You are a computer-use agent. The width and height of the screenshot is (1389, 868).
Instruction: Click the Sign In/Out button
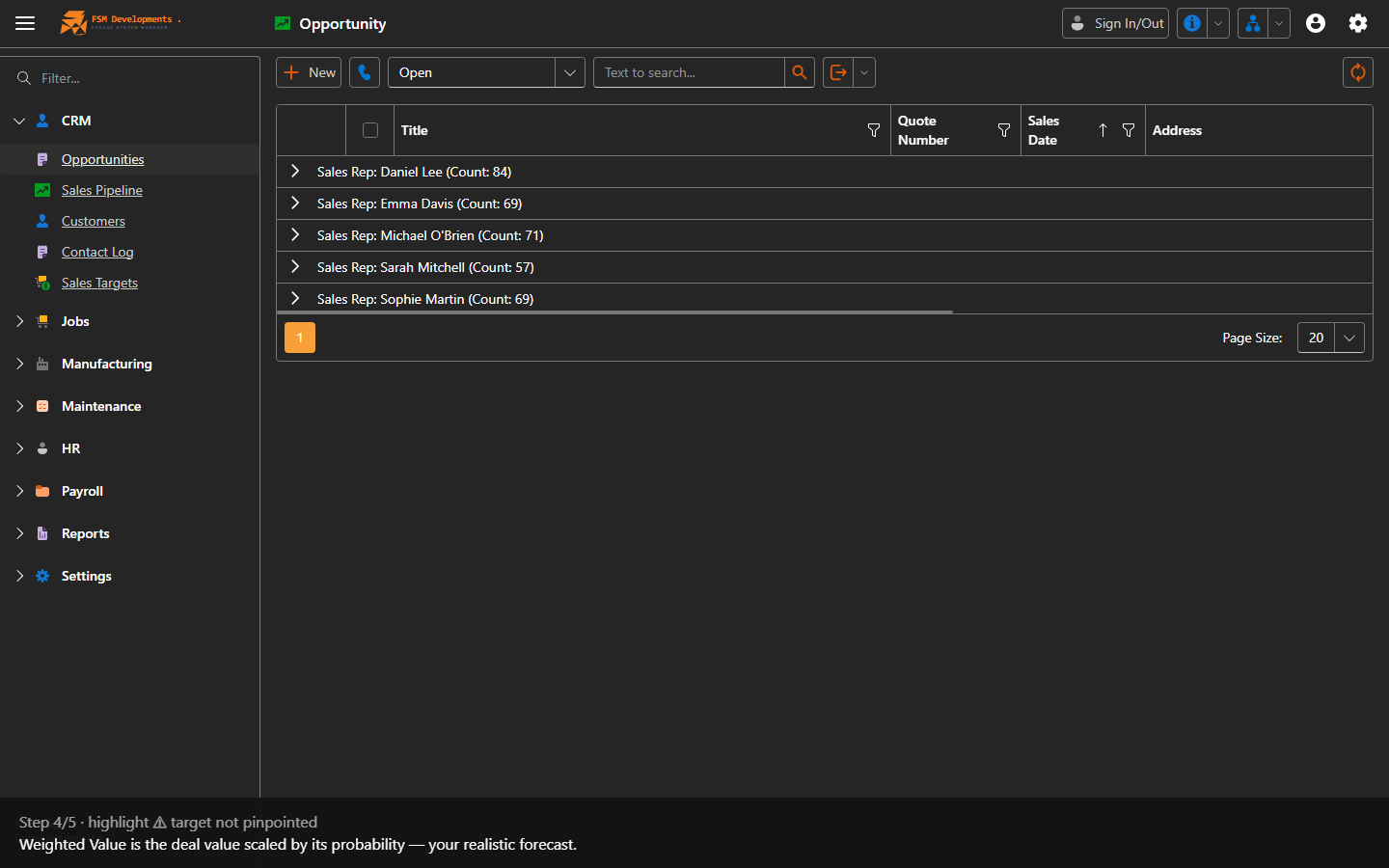click(1115, 23)
